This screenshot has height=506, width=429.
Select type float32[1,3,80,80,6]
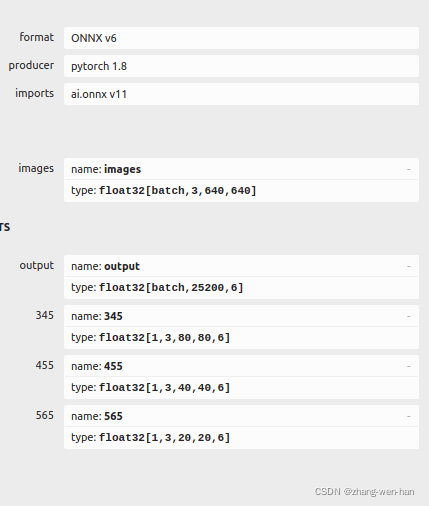151,337
